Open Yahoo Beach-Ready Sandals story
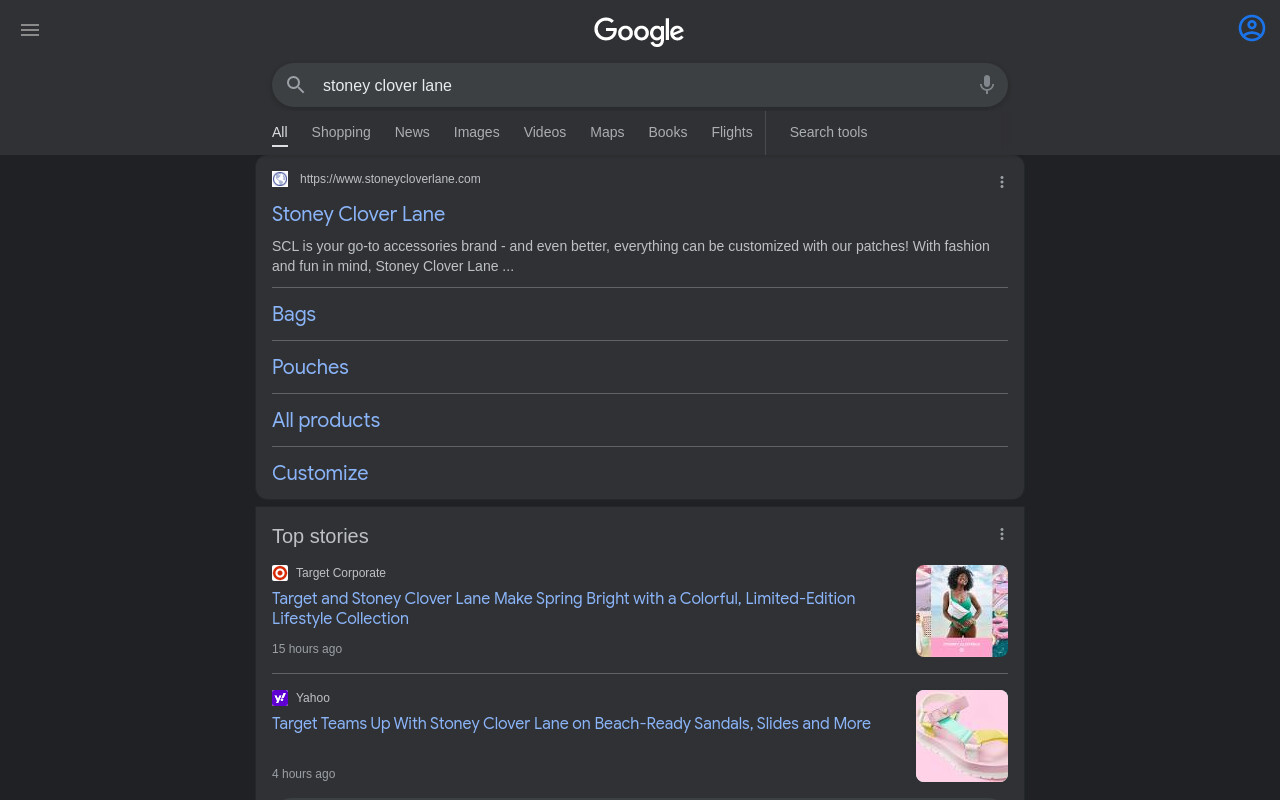Screen dimensions: 1280x800 click(x=571, y=723)
